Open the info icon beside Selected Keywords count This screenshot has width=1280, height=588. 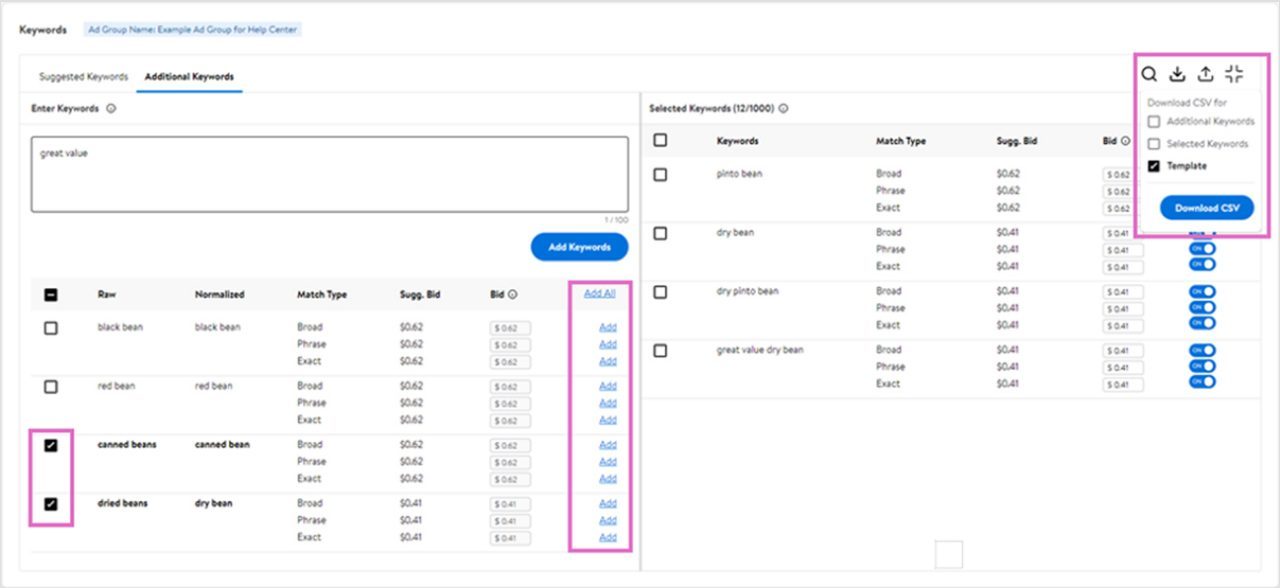tap(782, 108)
